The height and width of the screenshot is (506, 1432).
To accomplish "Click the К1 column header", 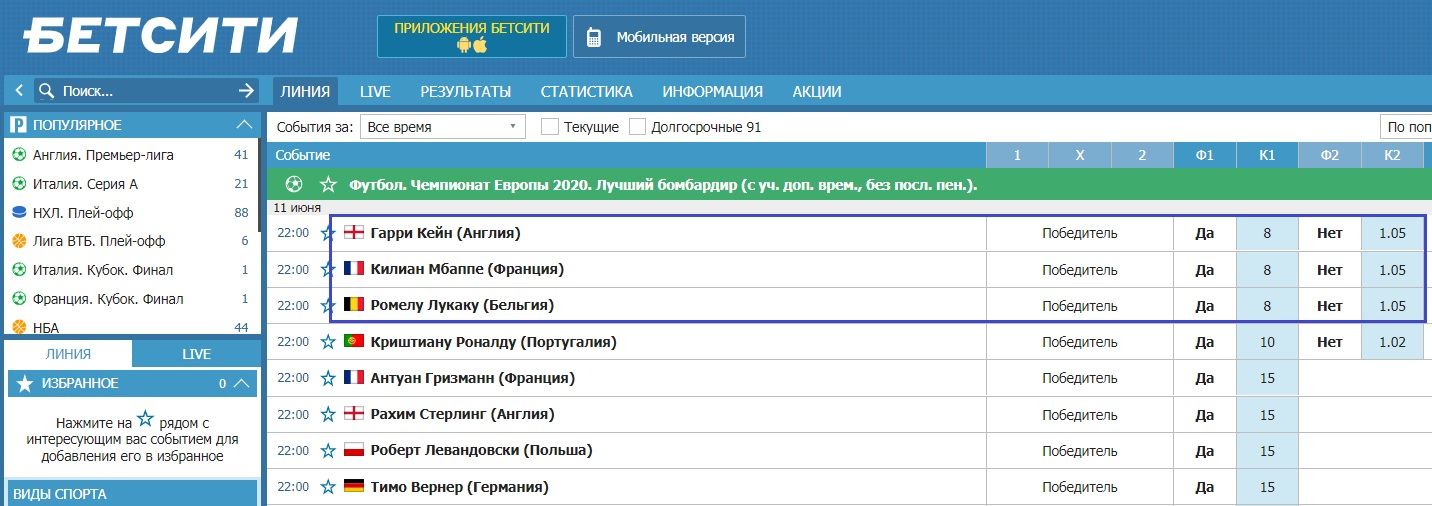I will click(x=1267, y=155).
